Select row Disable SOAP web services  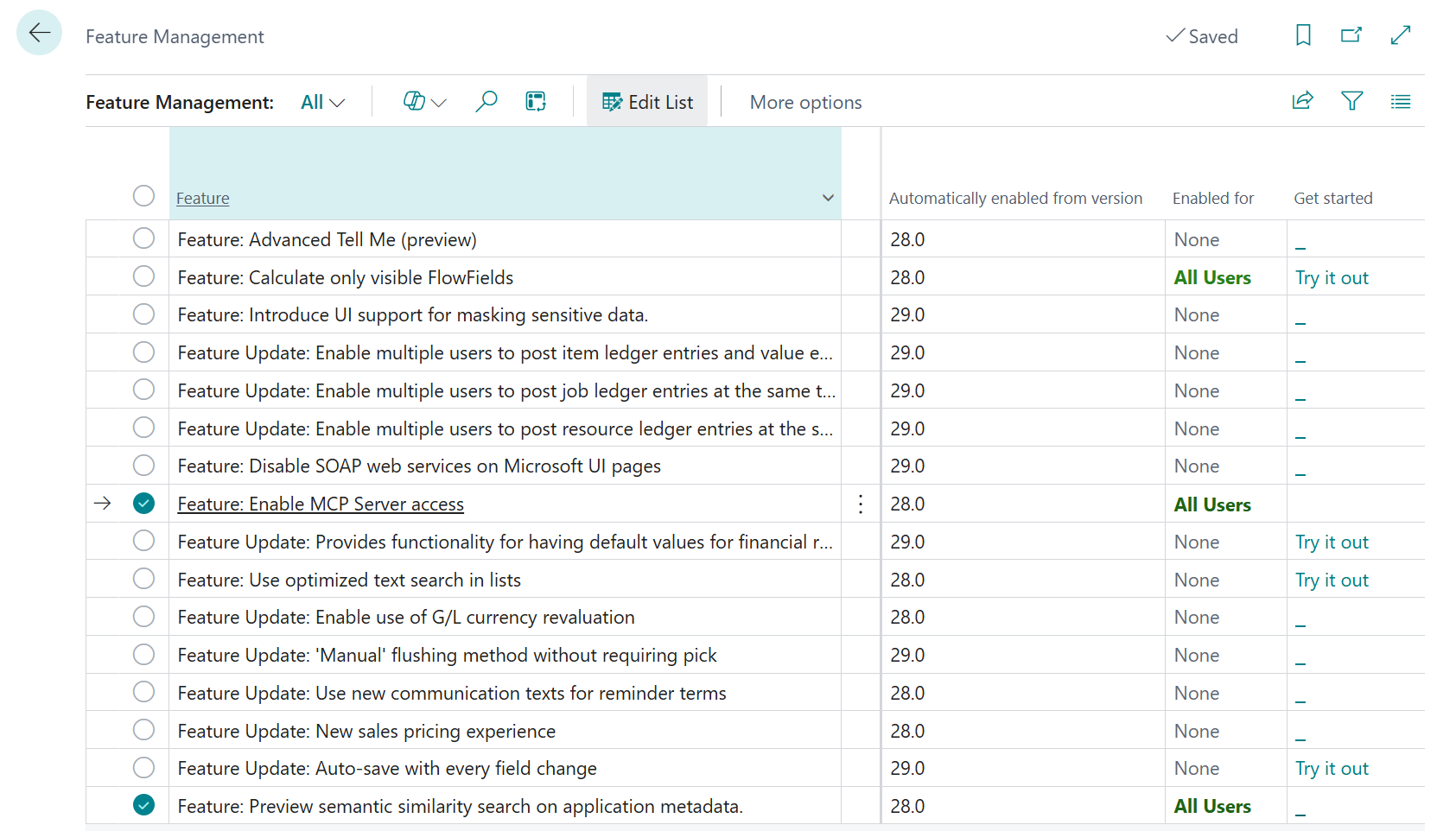(143, 465)
